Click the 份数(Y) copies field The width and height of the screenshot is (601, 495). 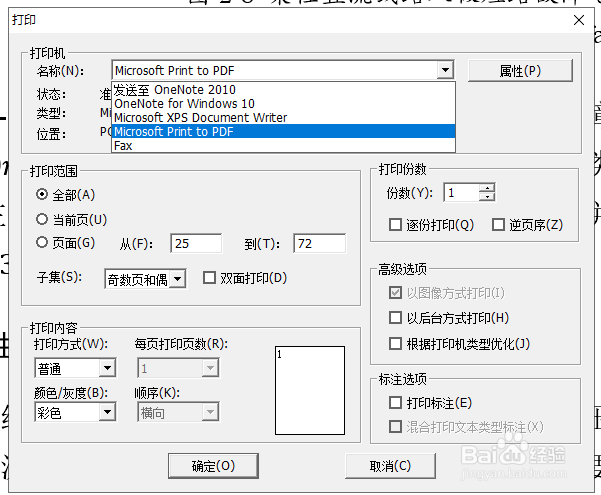[x=462, y=192]
